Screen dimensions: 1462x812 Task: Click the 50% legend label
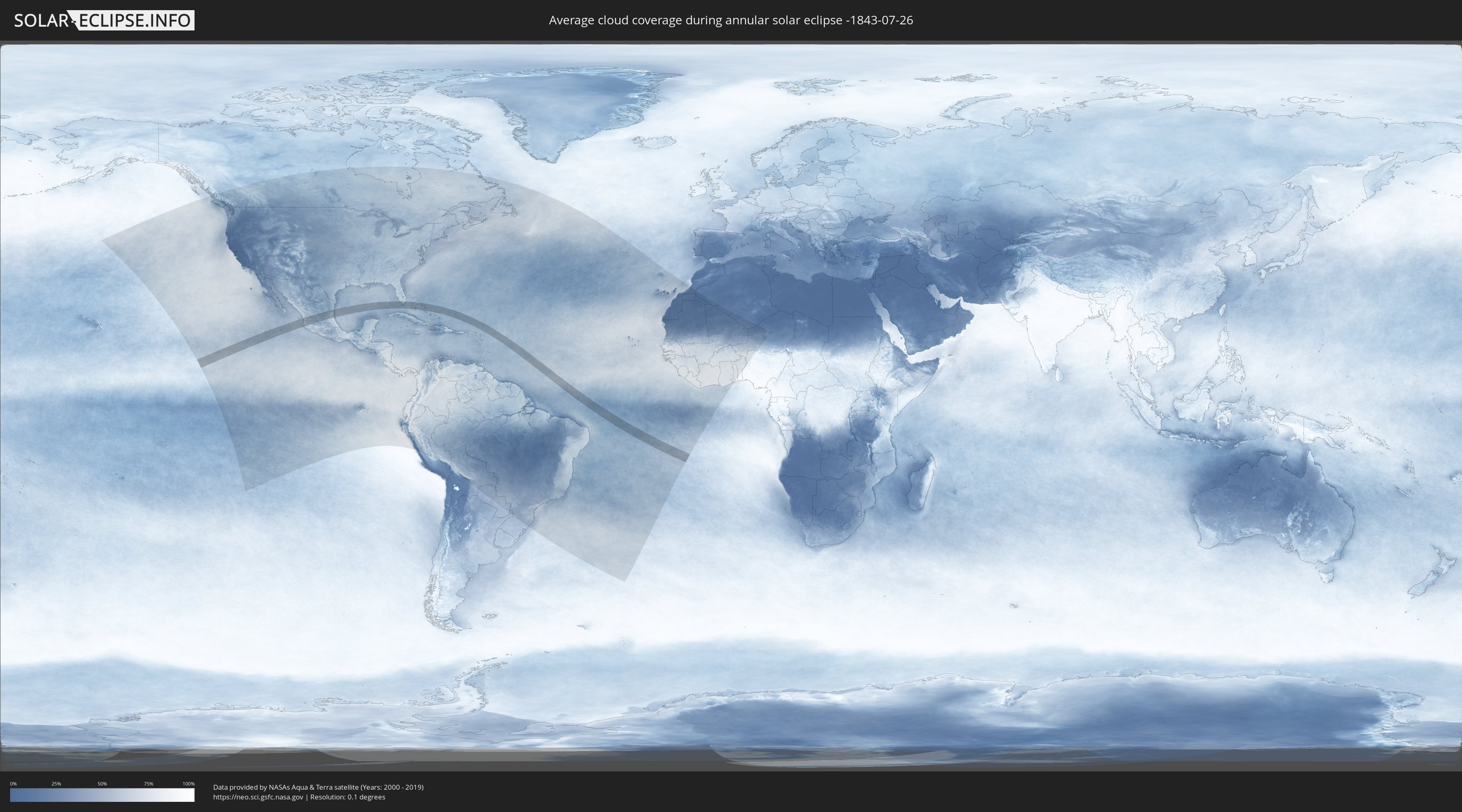pos(102,784)
